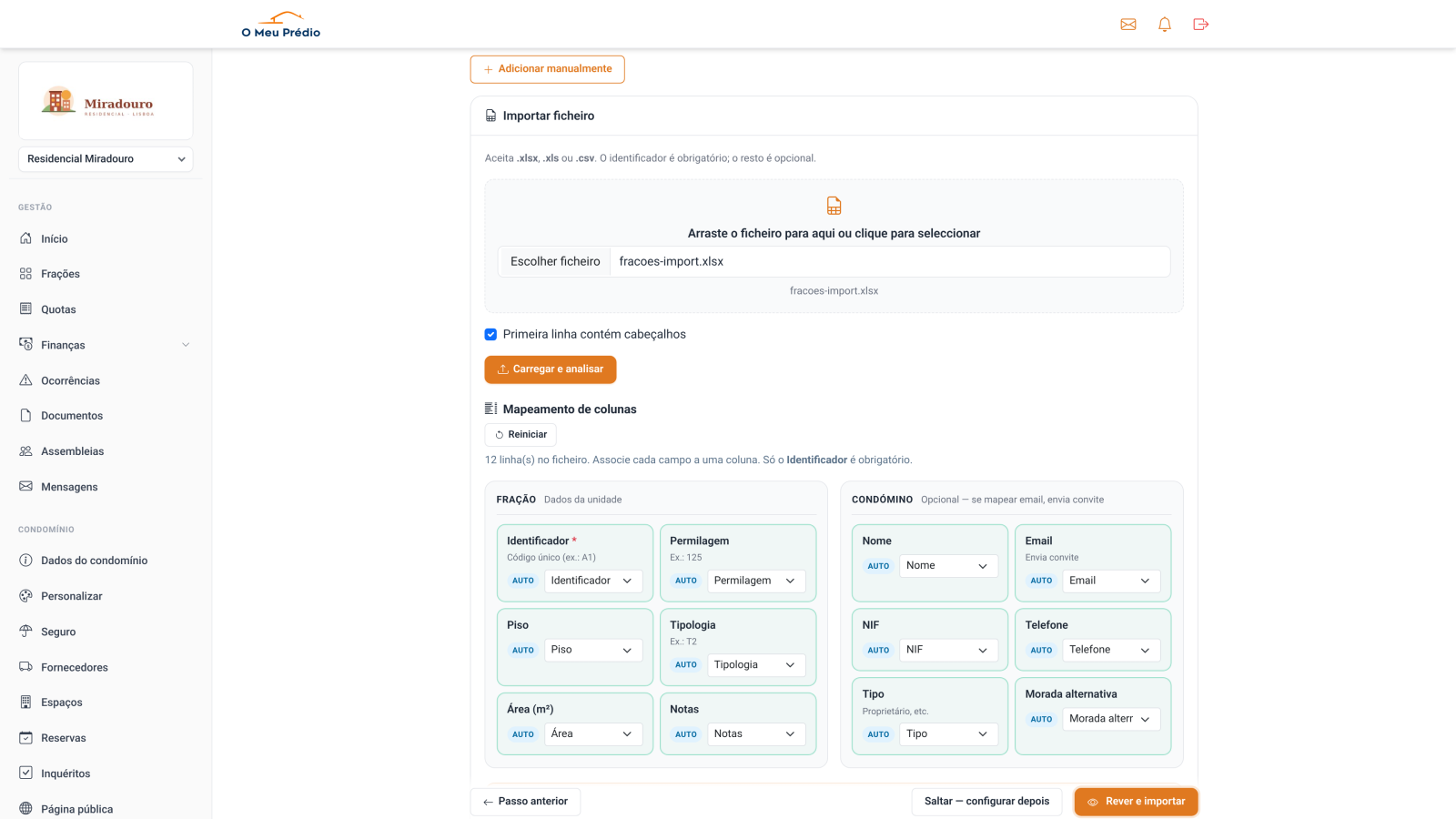Click the Ocorrências warning icon
Screen dimensions: 1456x819
(x=25, y=380)
